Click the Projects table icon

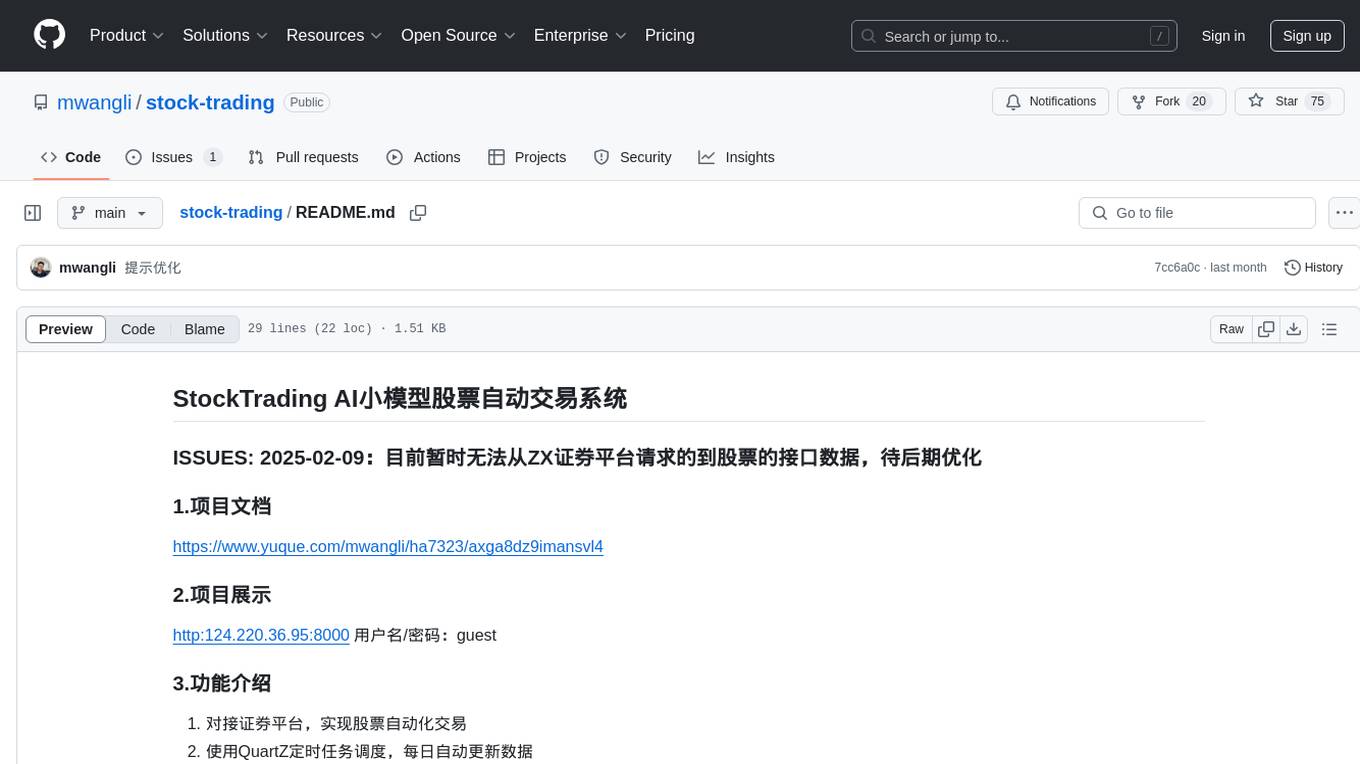click(496, 157)
